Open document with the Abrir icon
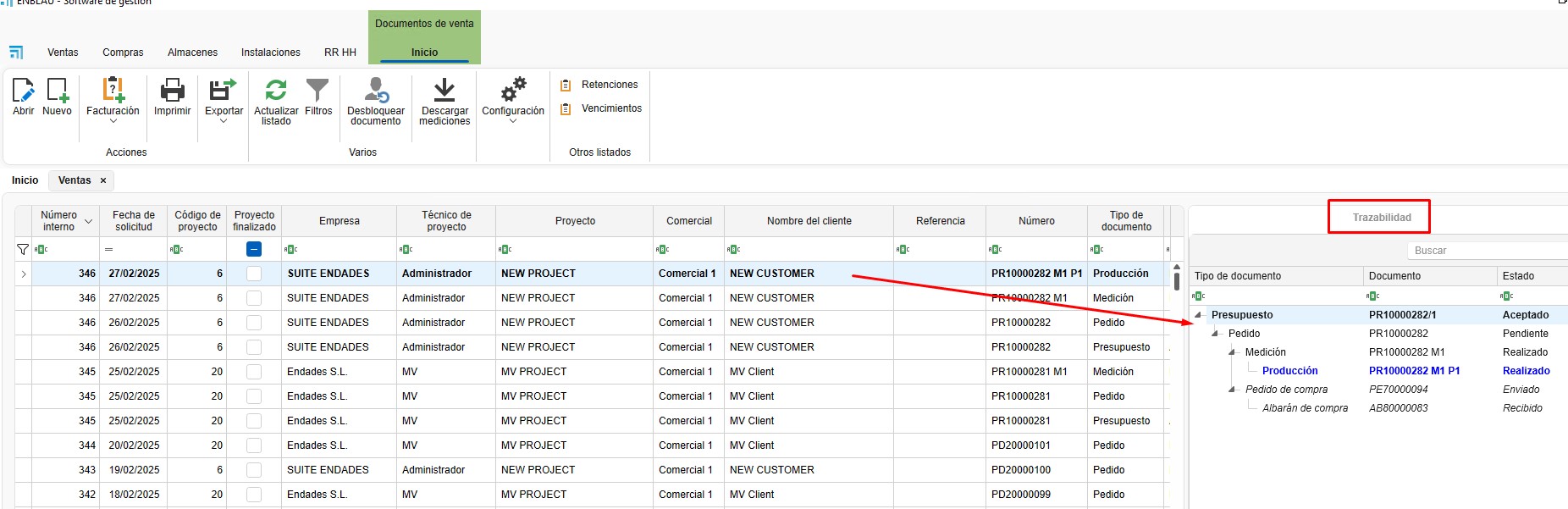 [x=23, y=89]
